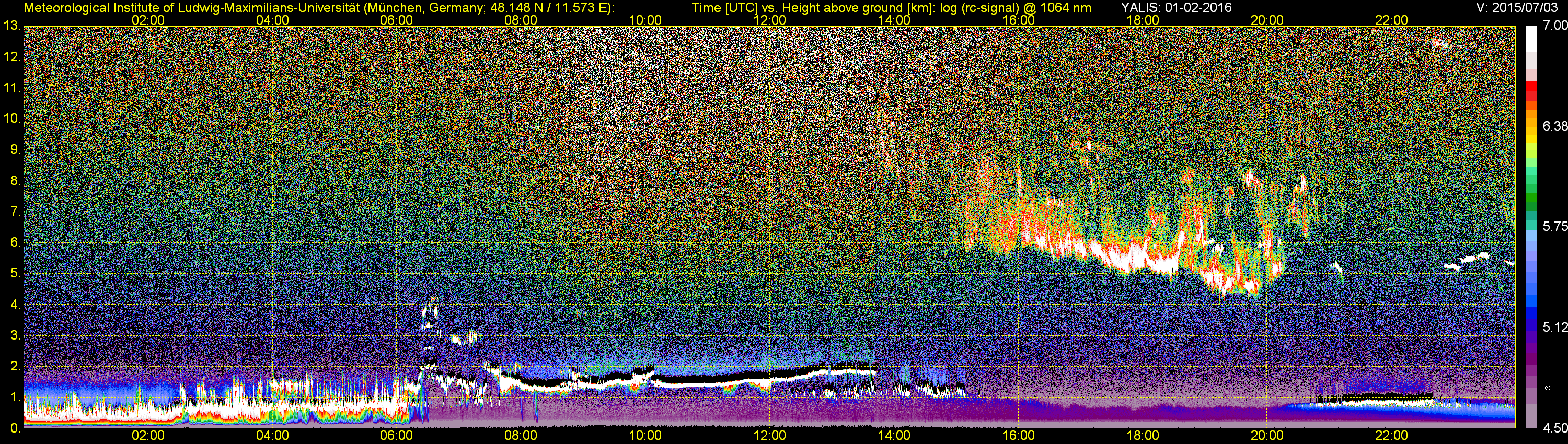
Task: Click the 6.38 value on the color scale
Action: [x=1554, y=126]
